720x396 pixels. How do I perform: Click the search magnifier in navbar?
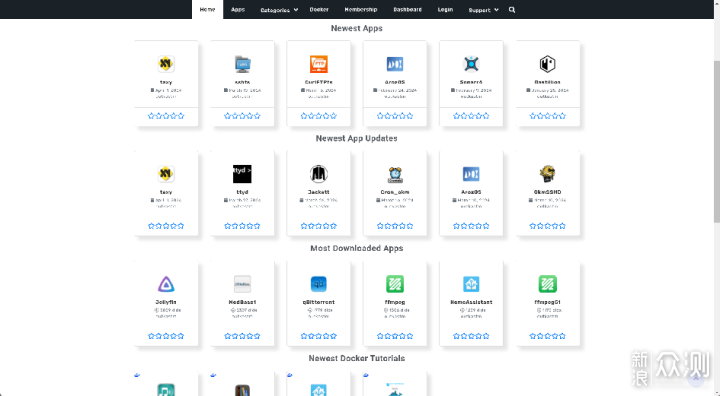[512, 10]
